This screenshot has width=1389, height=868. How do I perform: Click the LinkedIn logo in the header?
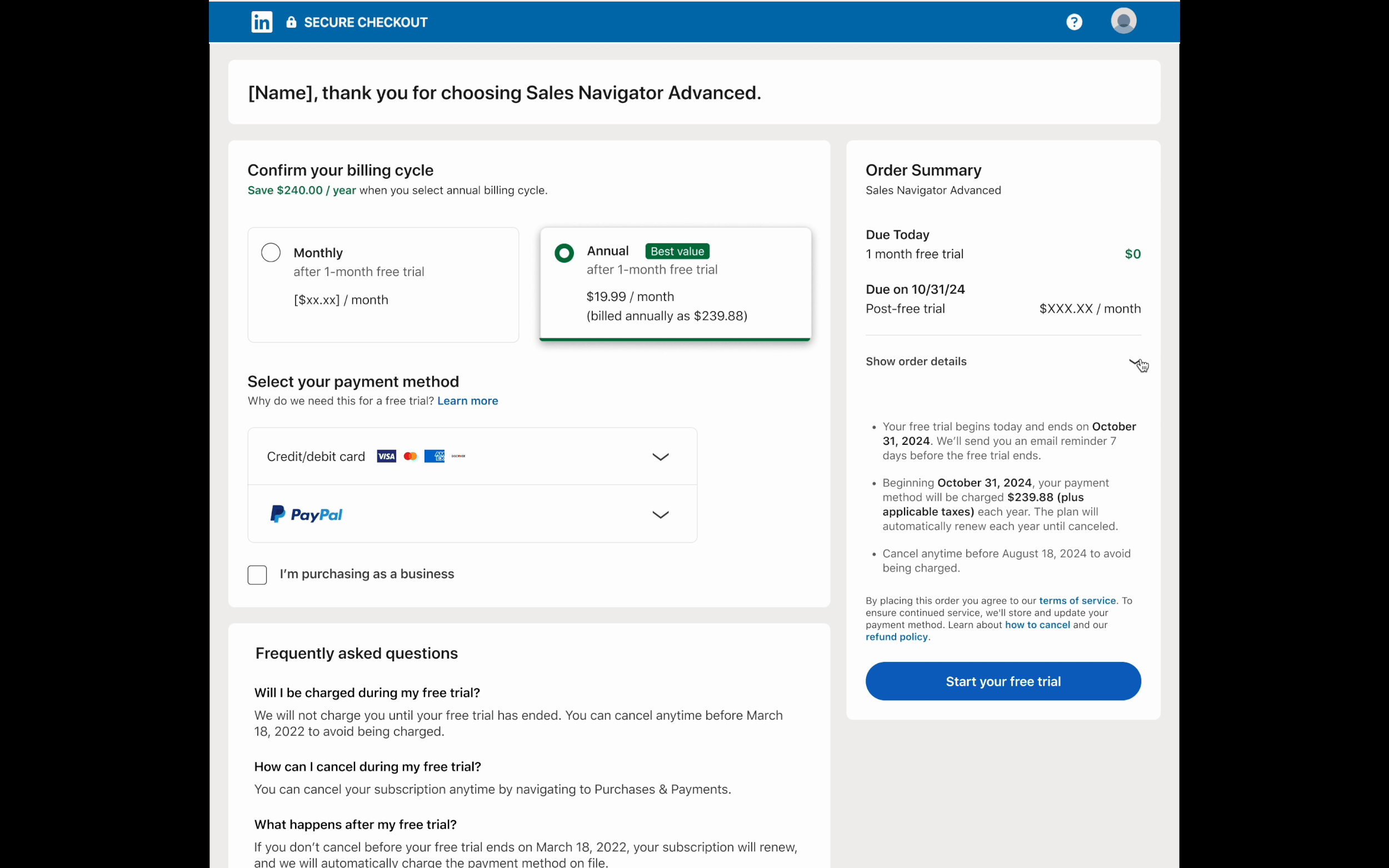(x=262, y=22)
